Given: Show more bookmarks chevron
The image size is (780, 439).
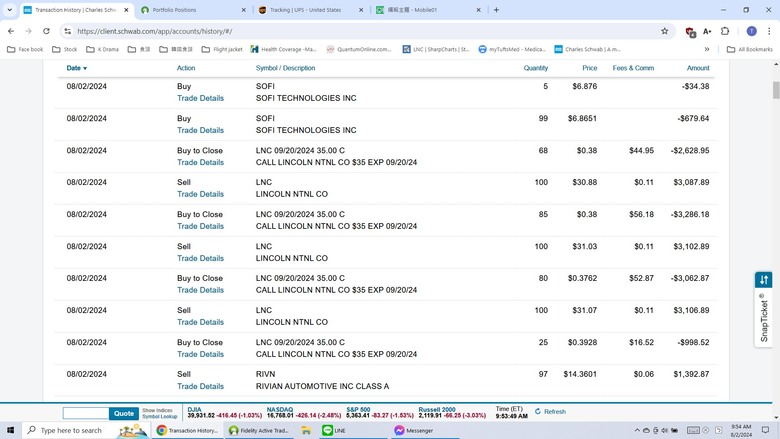Looking at the screenshot, I should coord(707,49).
